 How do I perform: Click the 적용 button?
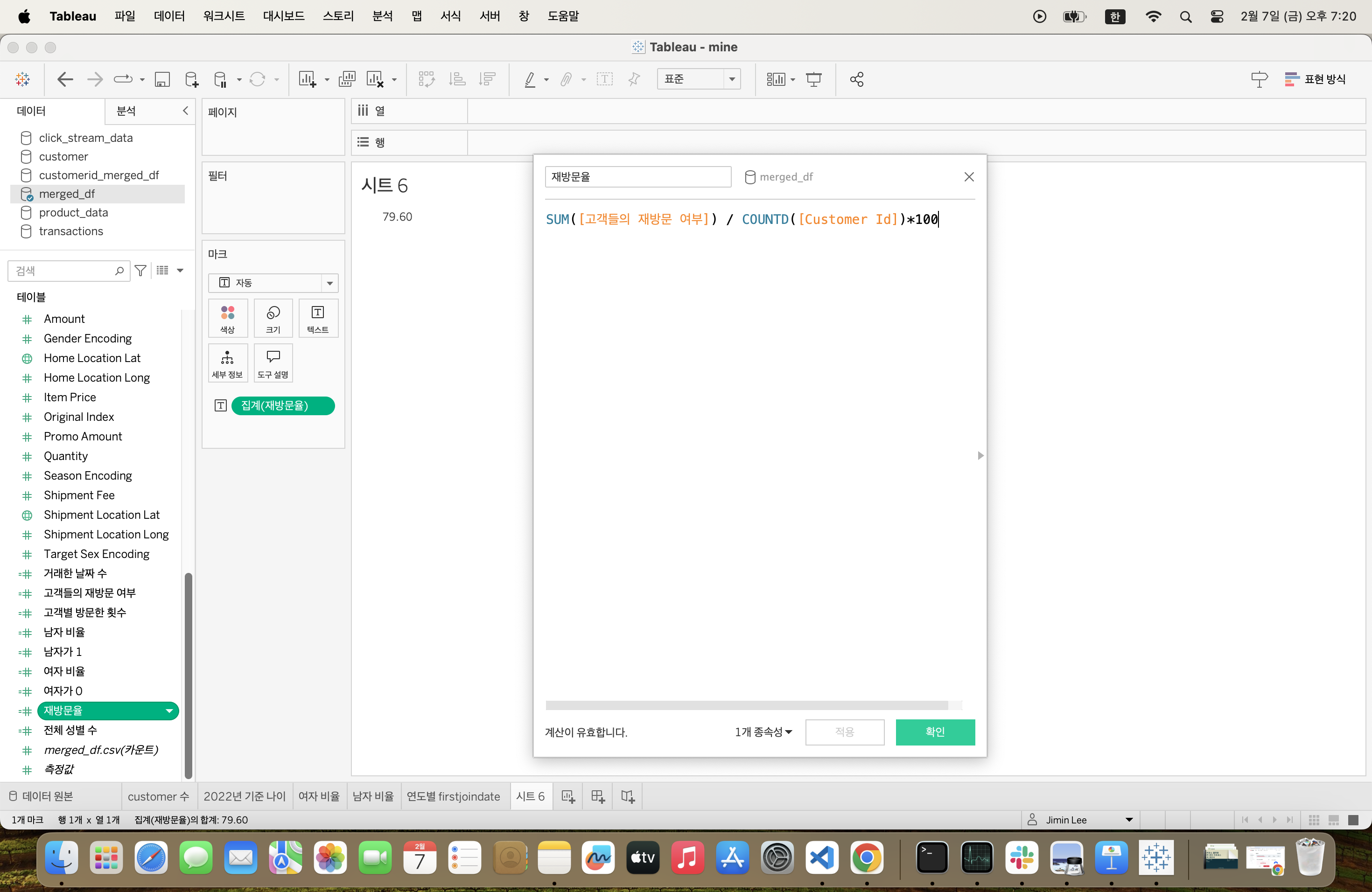coord(845,732)
